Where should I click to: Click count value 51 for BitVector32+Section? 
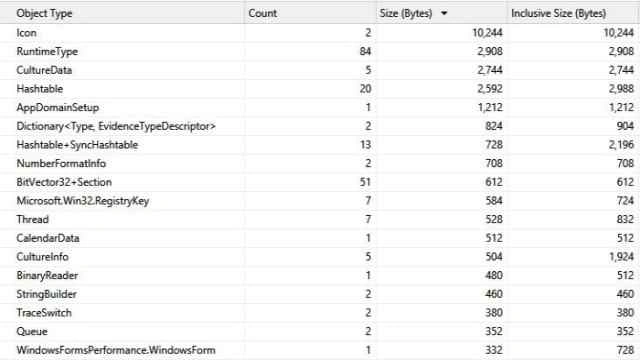coord(365,182)
